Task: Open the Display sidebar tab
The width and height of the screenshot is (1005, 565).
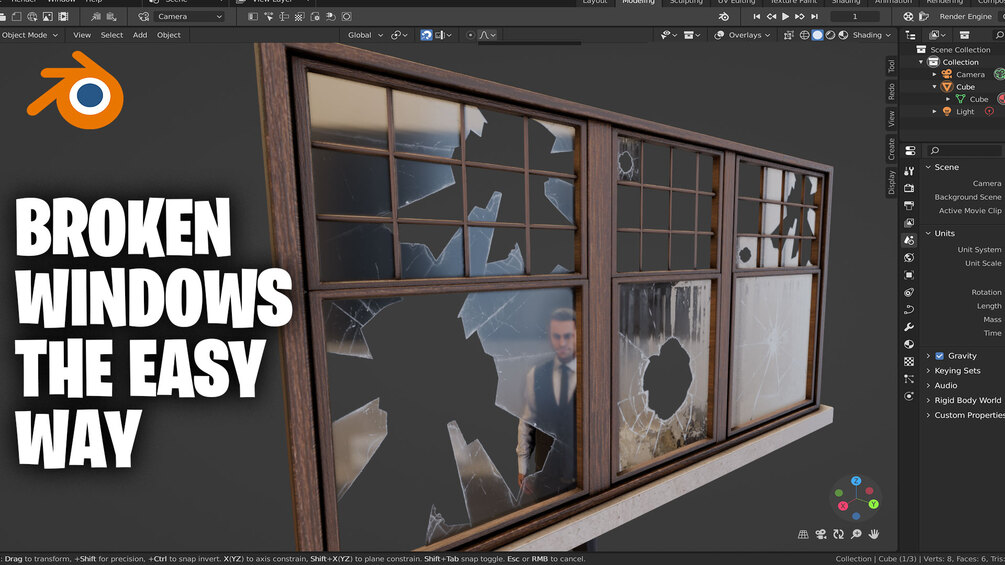Action: (891, 183)
